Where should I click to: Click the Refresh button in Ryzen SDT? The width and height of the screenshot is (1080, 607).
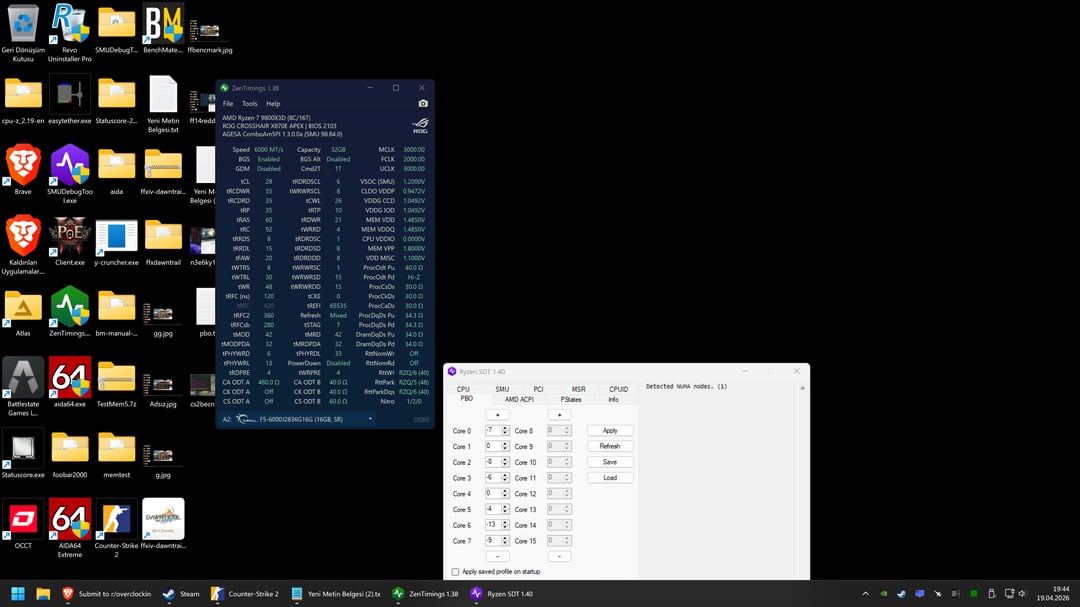(609, 446)
